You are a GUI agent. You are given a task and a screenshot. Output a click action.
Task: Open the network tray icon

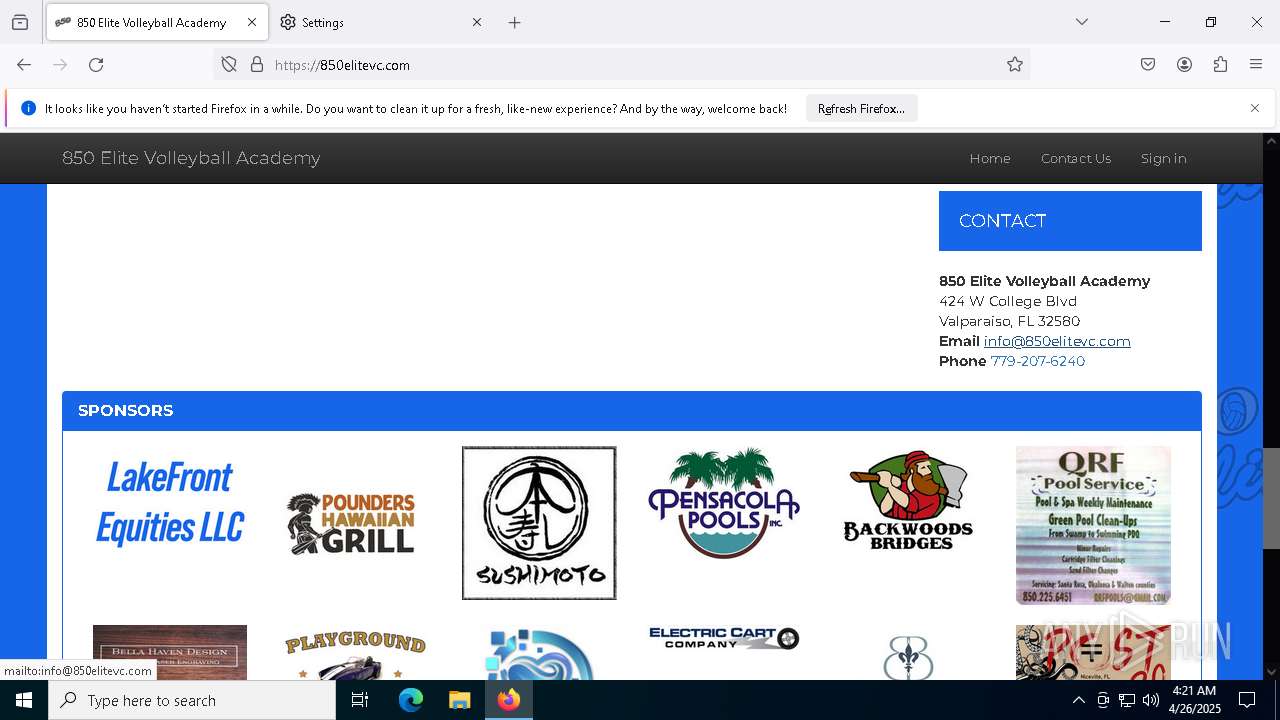point(1127,700)
